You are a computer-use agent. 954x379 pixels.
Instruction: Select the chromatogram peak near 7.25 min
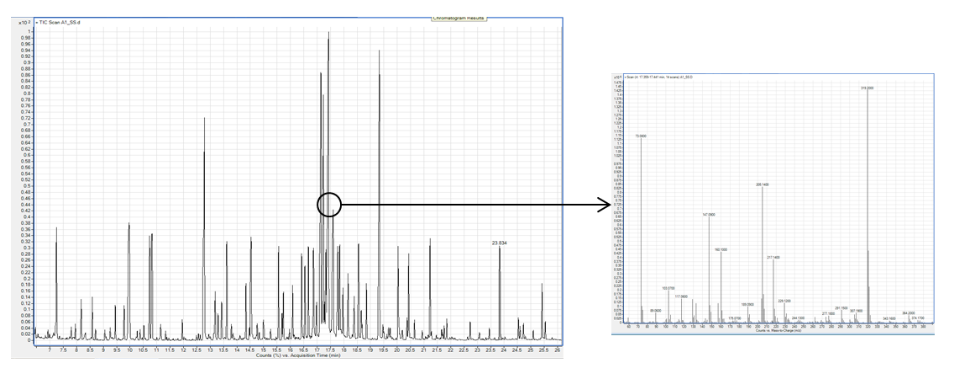pos(56,281)
